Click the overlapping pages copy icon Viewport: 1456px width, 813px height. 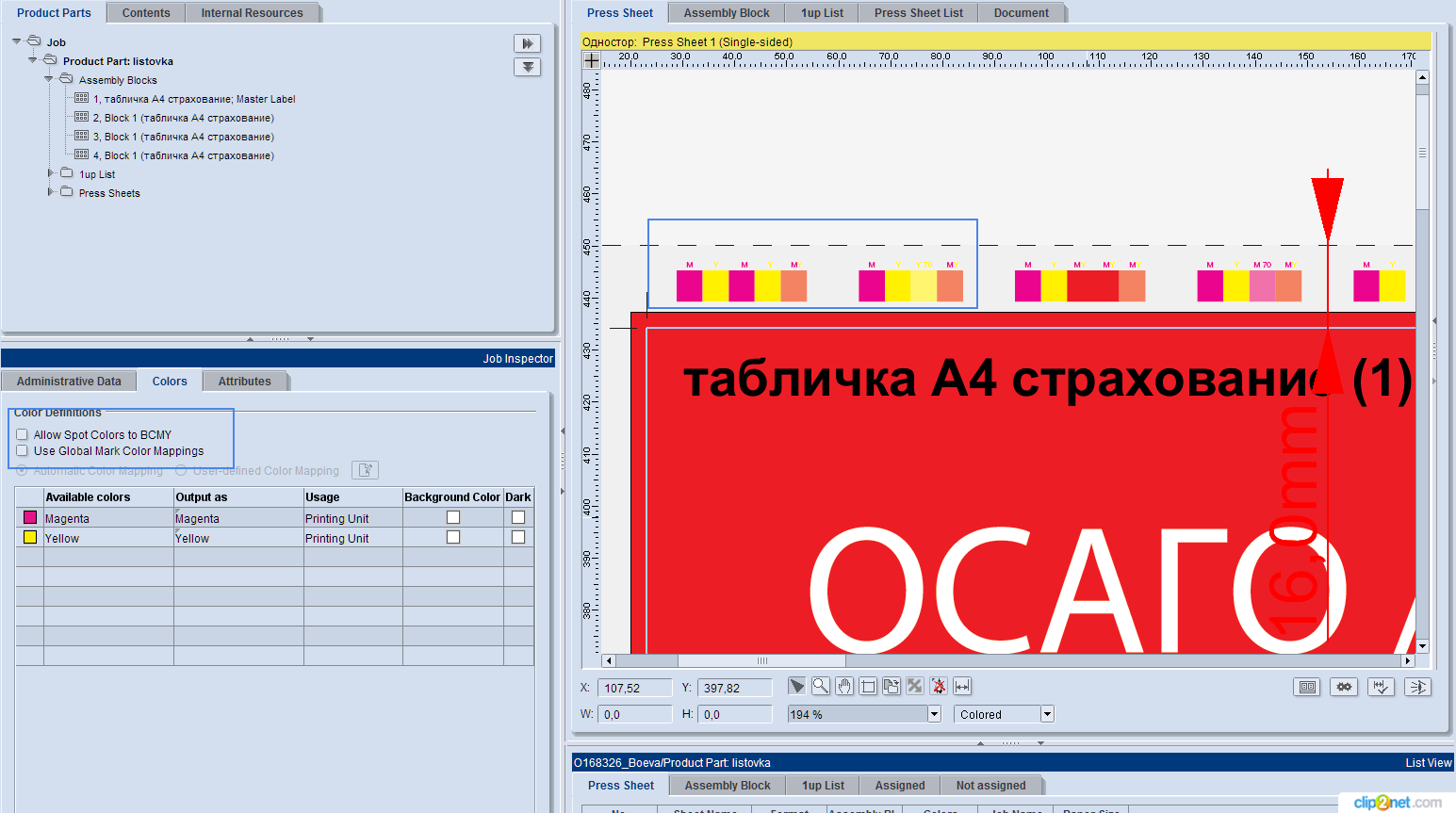[892, 687]
